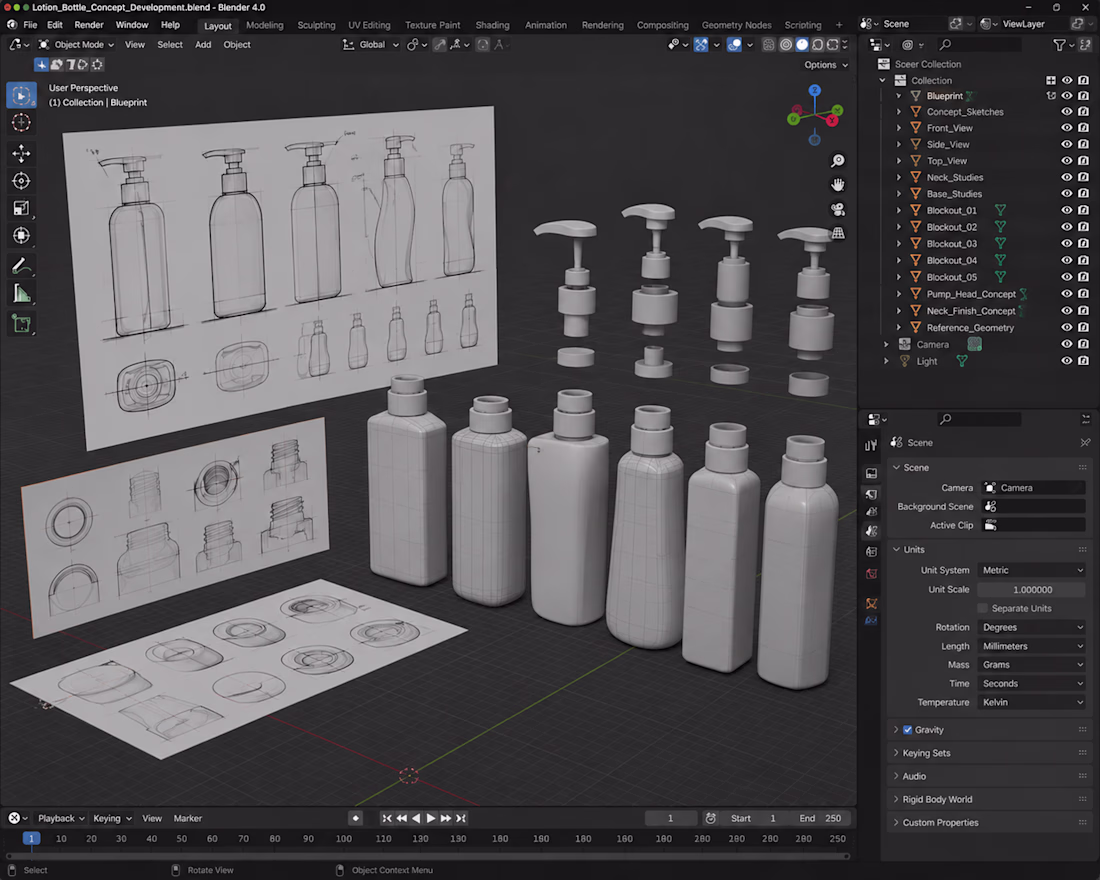Click the Add Cube tool icon
The height and width of the screenshot is (880, 1100).
point(21,324)
